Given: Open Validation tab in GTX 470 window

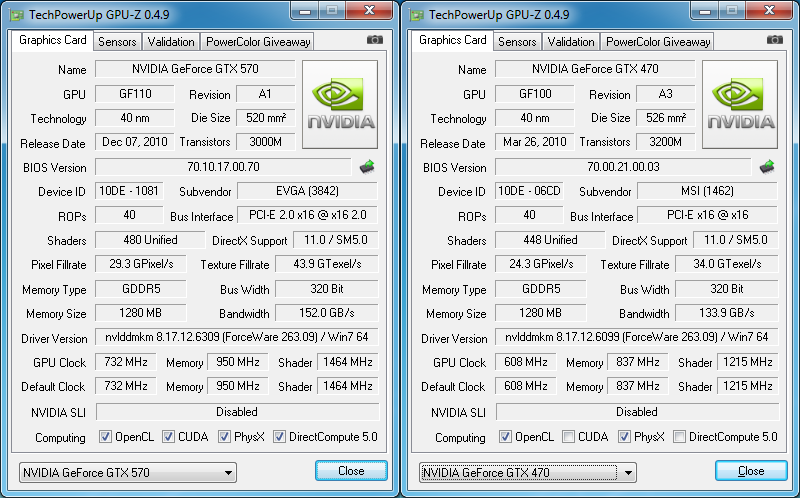Looking at the screenshot, I should [571, 42].
